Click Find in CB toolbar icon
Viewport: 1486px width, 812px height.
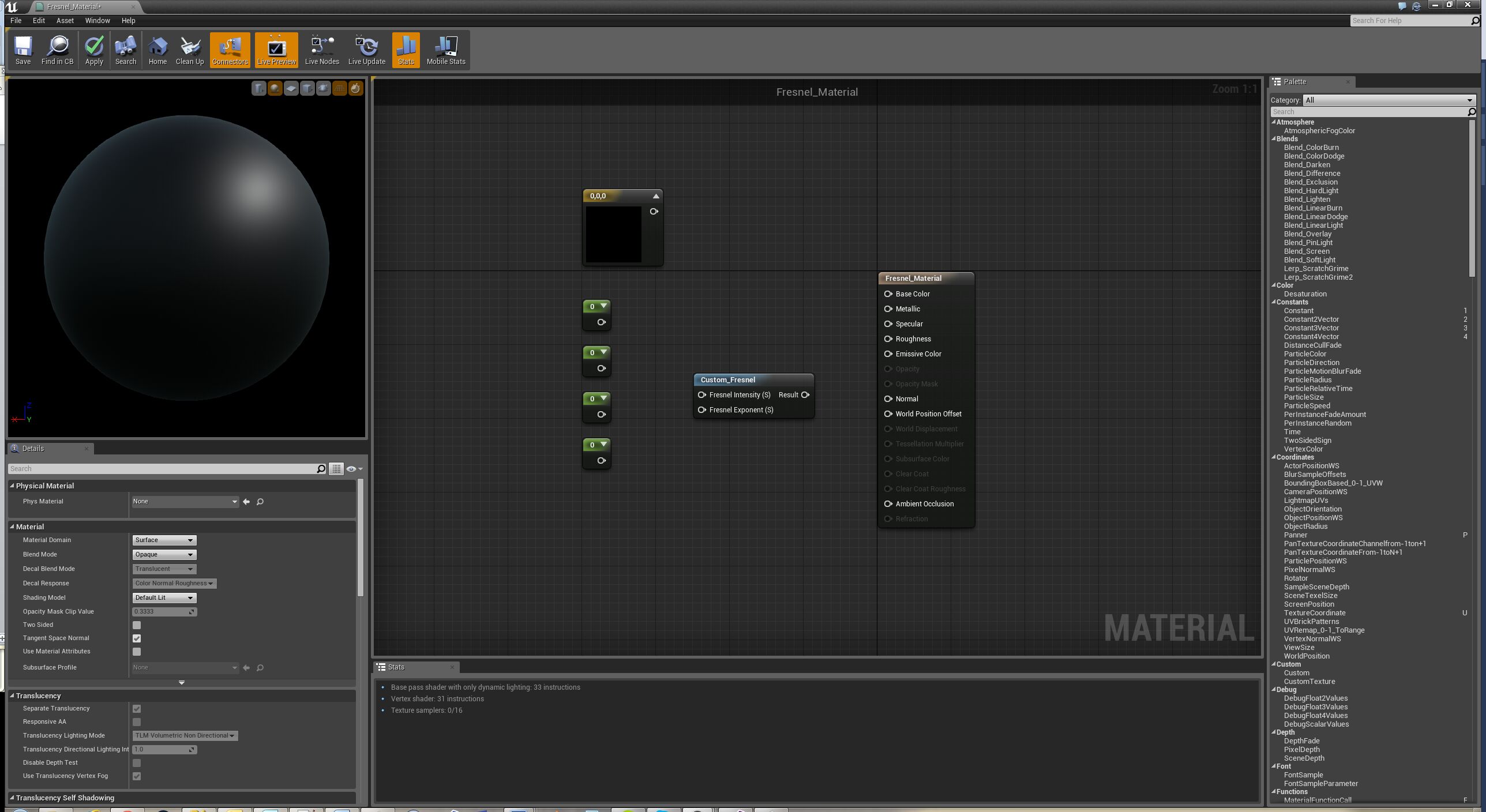[x=58, y=50]
